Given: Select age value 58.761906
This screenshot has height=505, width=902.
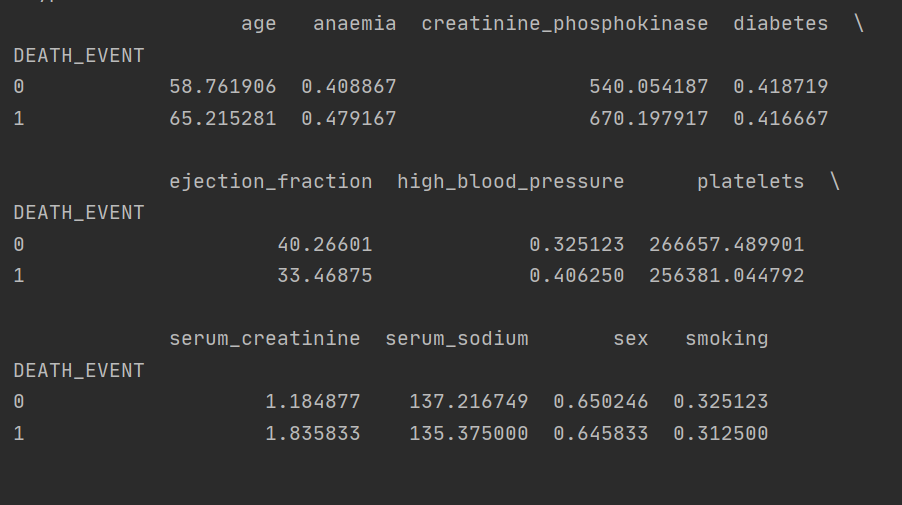Looking at the screenshot, I should [x=223, y=87].
